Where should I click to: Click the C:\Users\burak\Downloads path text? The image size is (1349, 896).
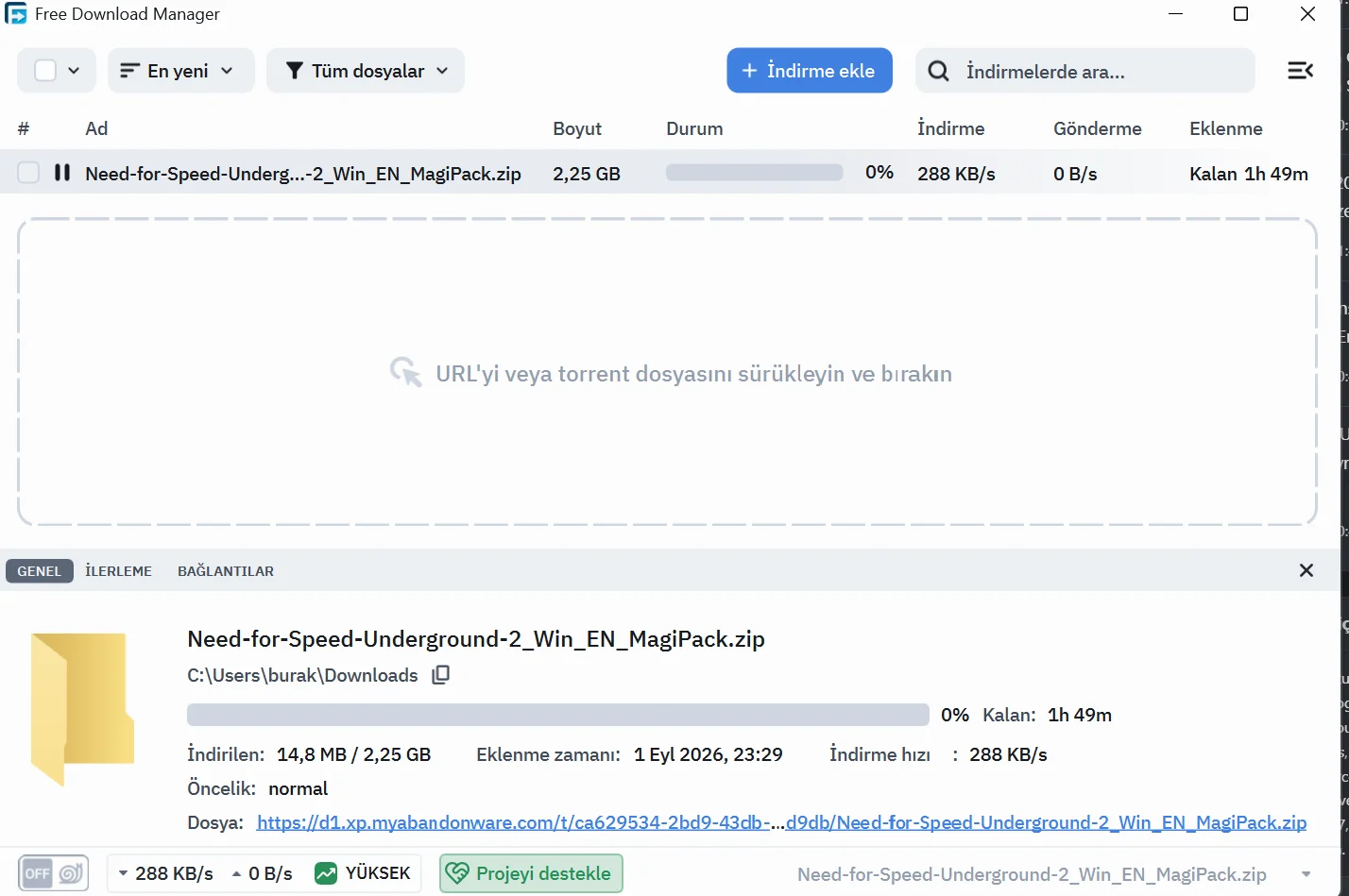[302, 675]
